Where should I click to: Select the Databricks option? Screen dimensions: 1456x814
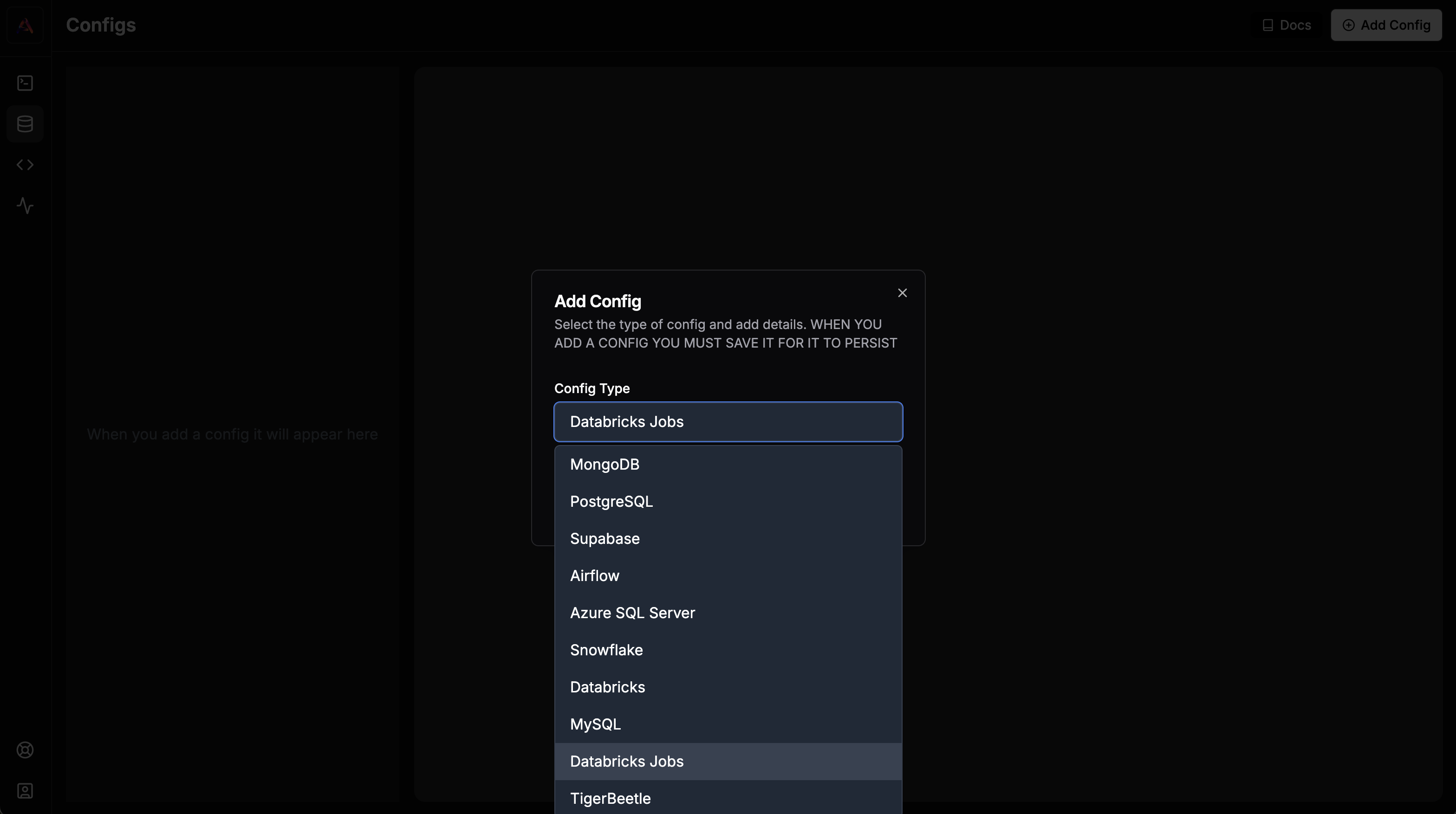(728, 687)
